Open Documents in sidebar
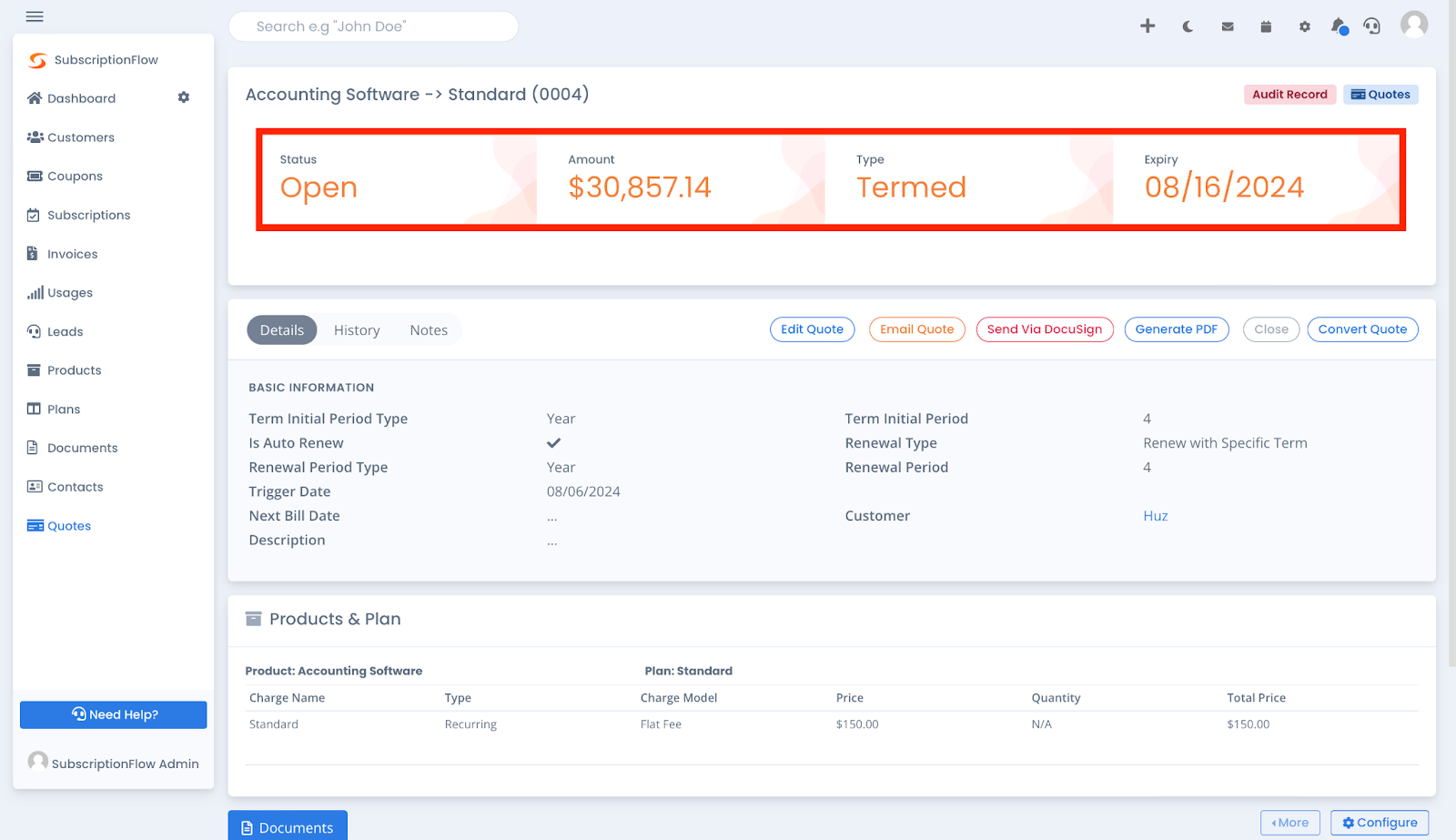This screenshot has height=840, width=1456. [x=72, y=449]
